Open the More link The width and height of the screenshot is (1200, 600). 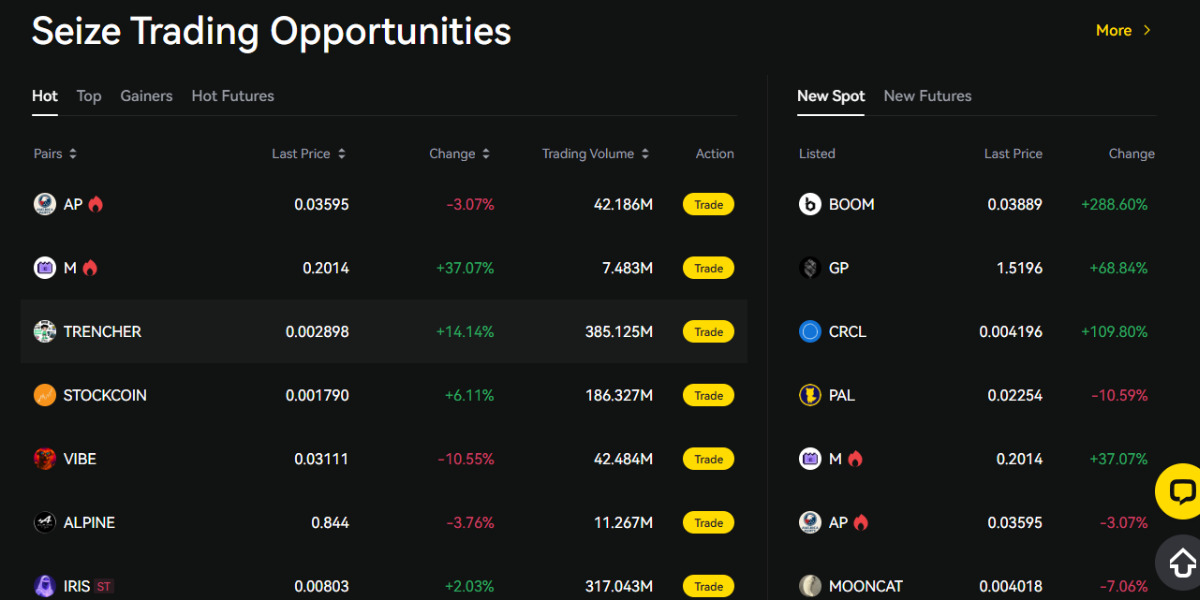click(1123, 31)
